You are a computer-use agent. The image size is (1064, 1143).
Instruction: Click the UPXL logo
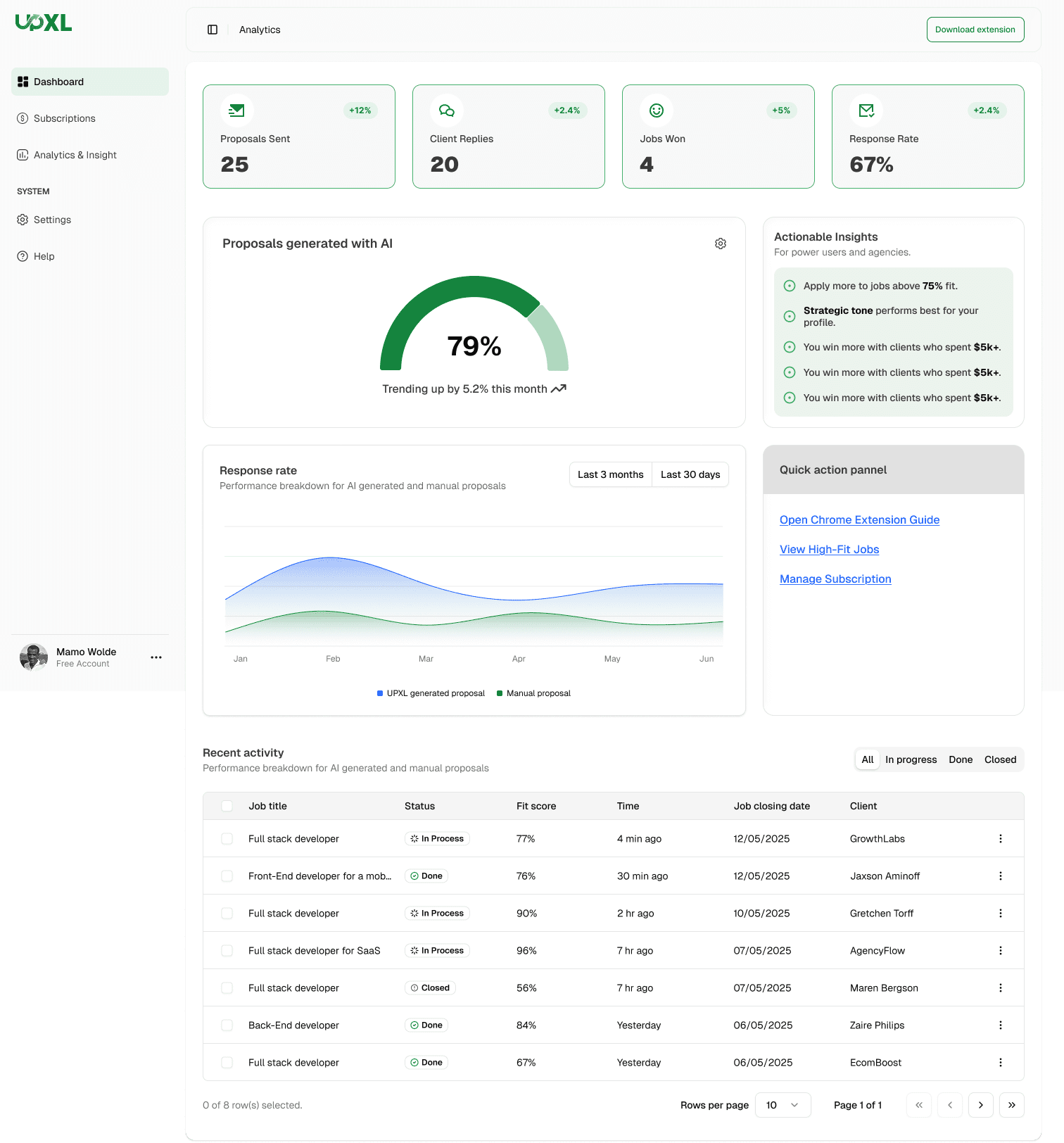click(x=44, y=23)
